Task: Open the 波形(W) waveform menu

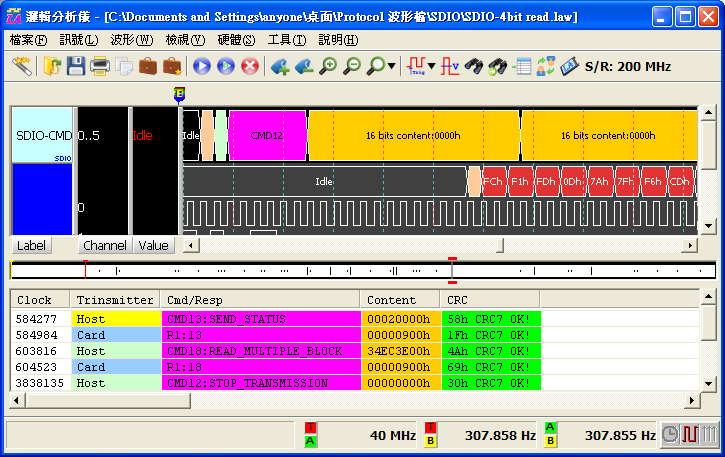Action: click(132, 40)
